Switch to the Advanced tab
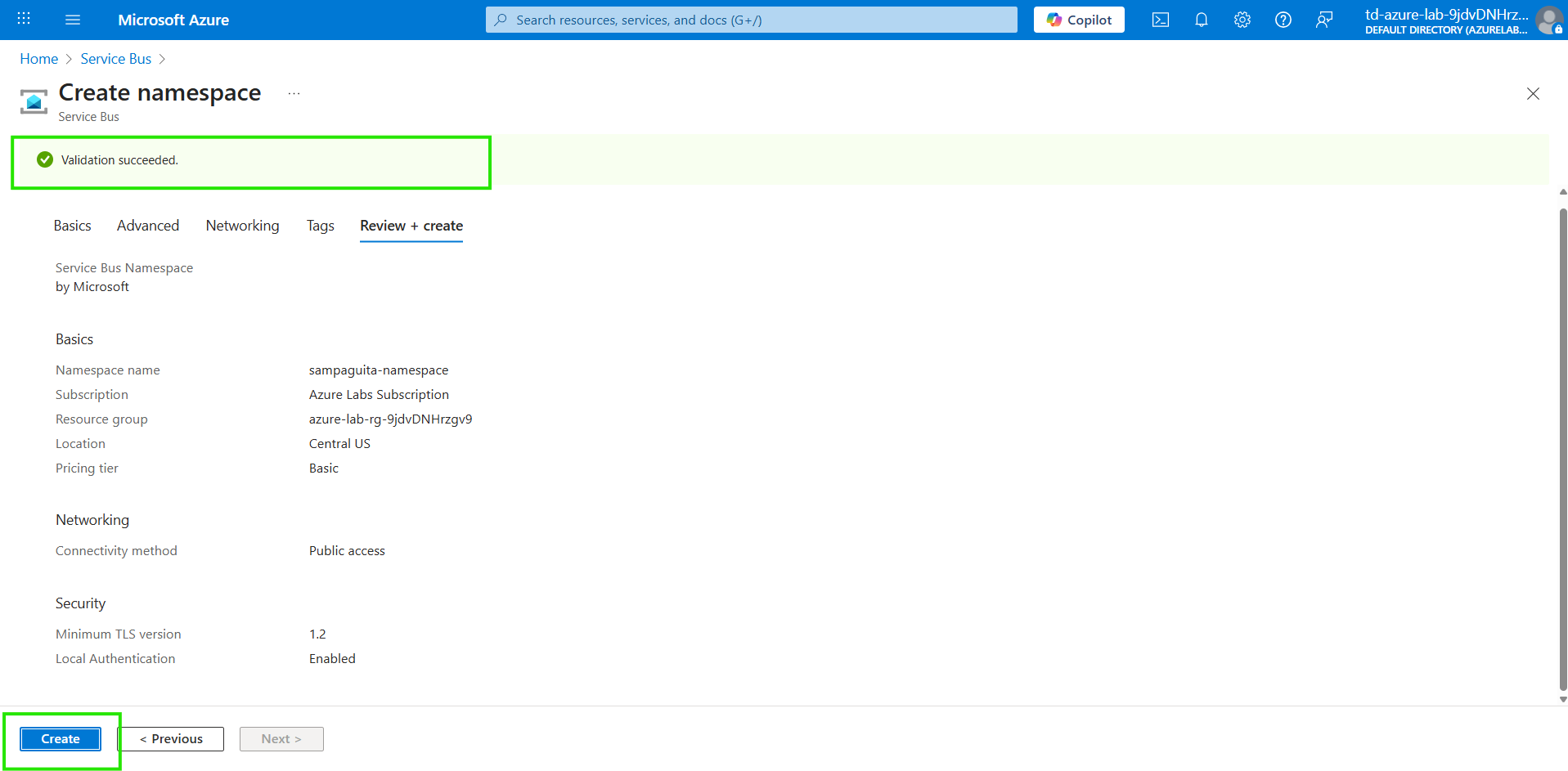Image resolution: width=1568 pixels, height=771 pixels. pyautogui.click(x=147, y=226)
